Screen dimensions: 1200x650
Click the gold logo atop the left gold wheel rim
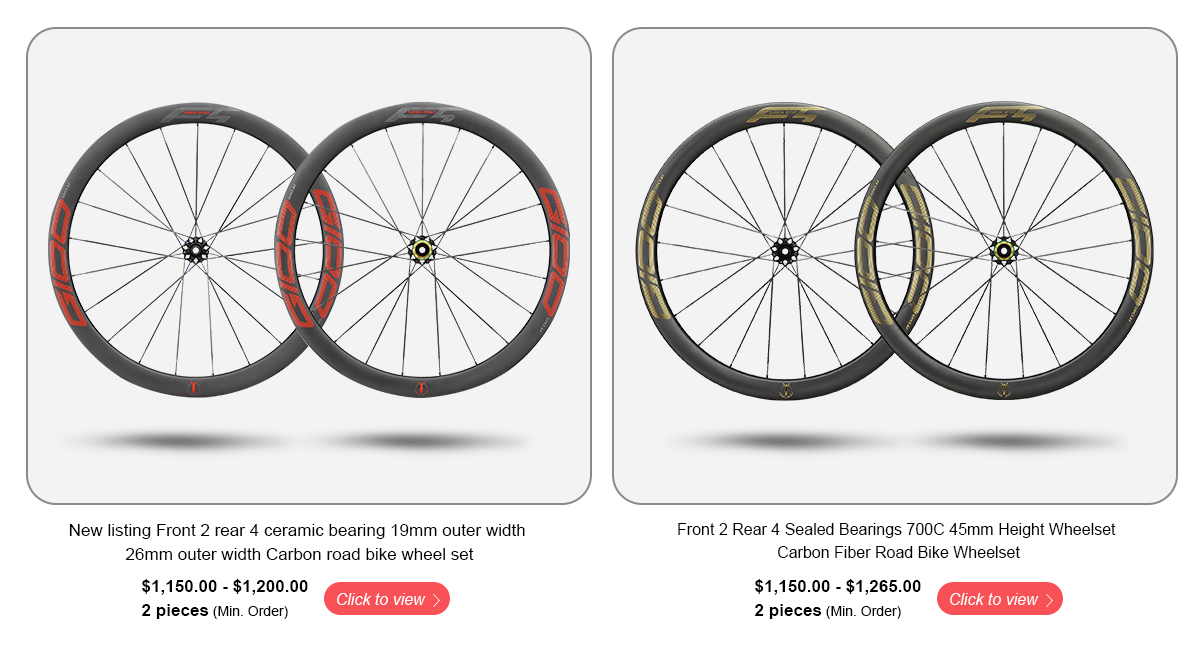coord(787,114)
